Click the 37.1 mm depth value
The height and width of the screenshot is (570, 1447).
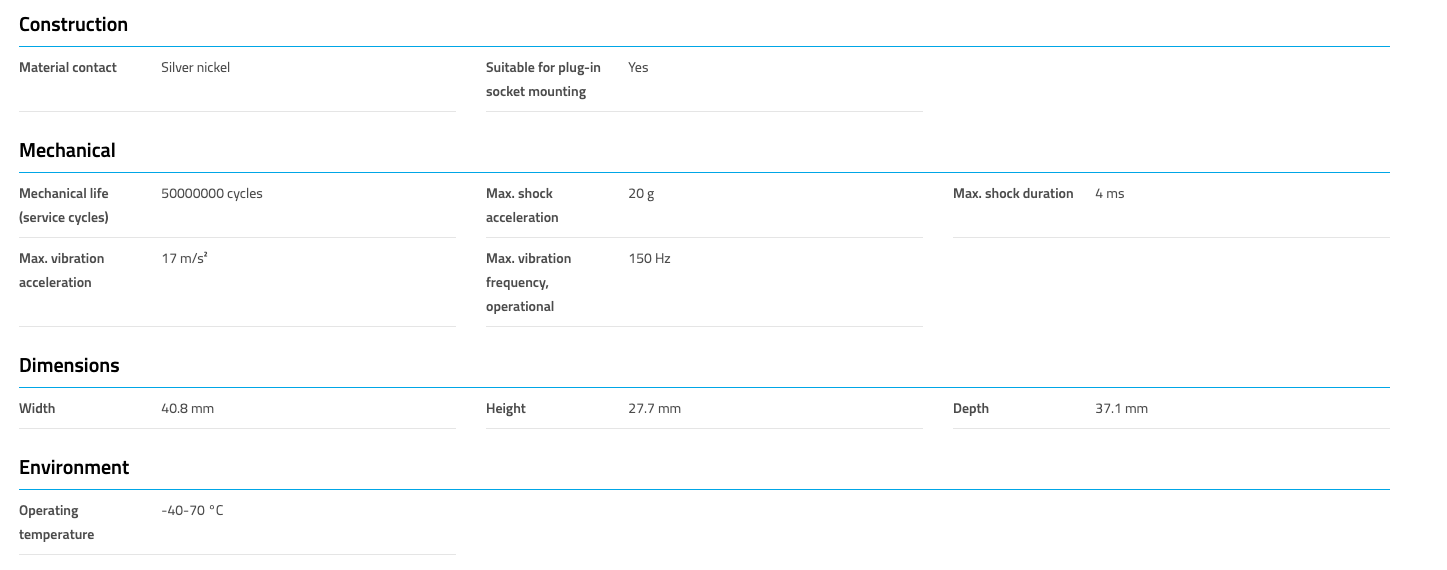[x=1121, y=409]
